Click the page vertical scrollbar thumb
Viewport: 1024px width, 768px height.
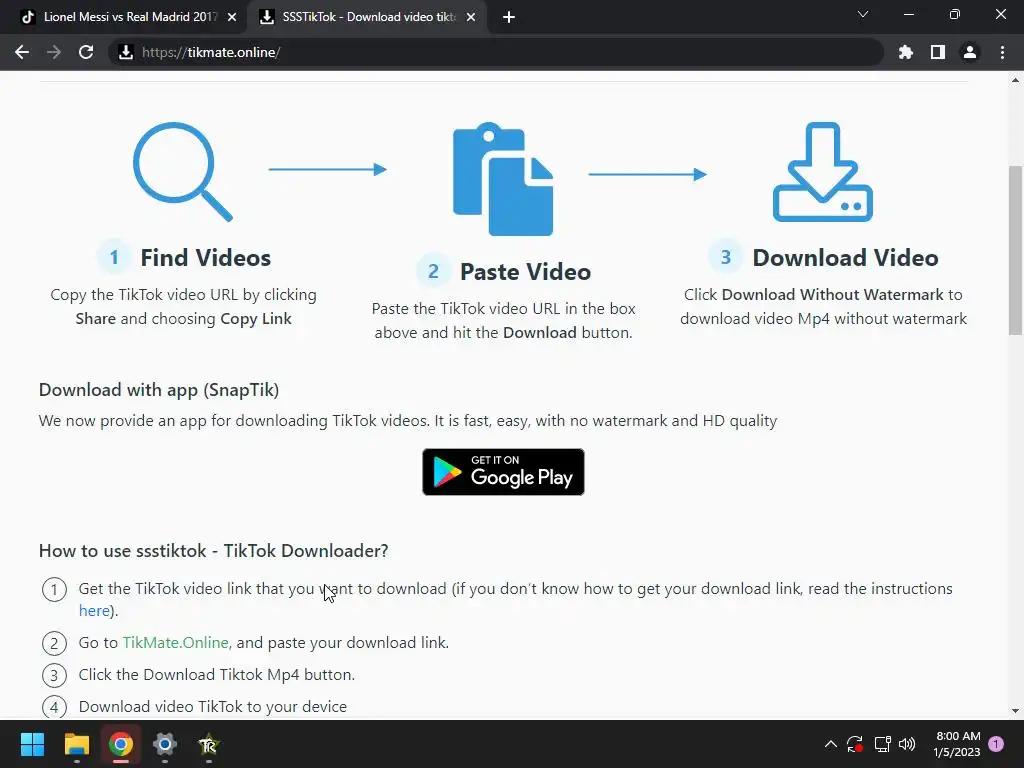(1015, 251)
